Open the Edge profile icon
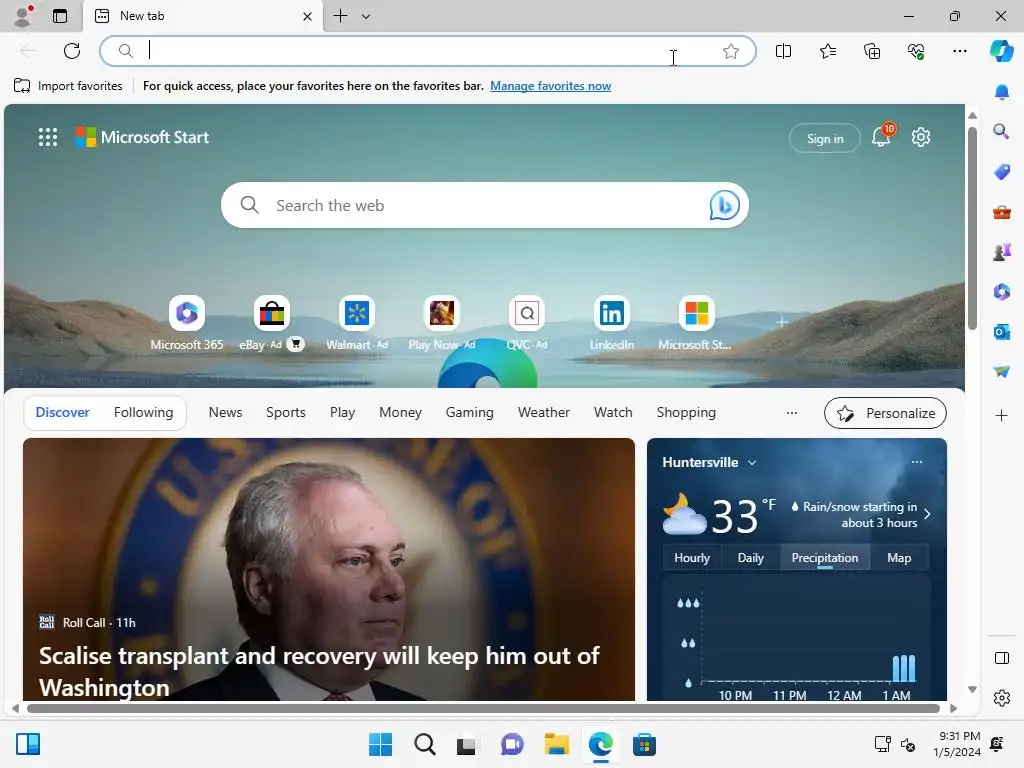Viewport: 1024px width, 768px height. 23,16
